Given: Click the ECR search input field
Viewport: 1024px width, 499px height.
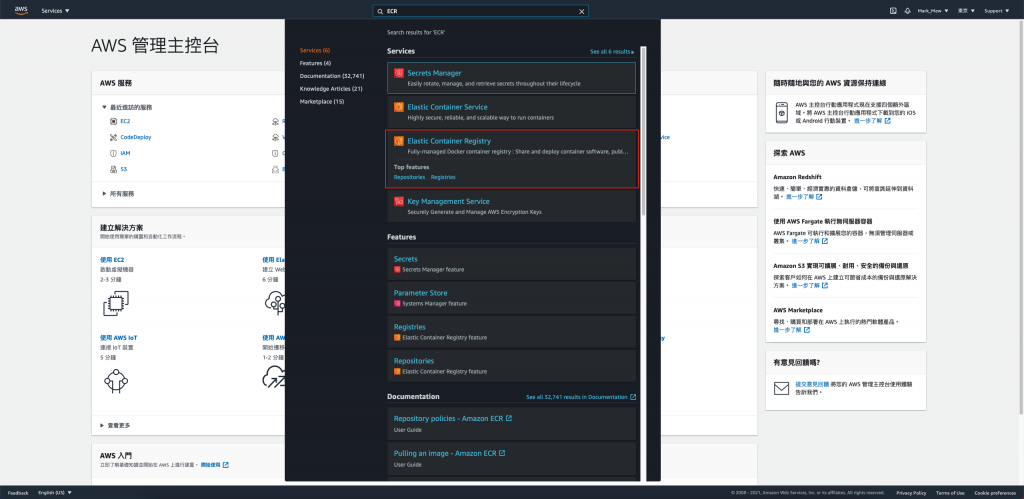Looking at the screenshot, I should point(480,11).
